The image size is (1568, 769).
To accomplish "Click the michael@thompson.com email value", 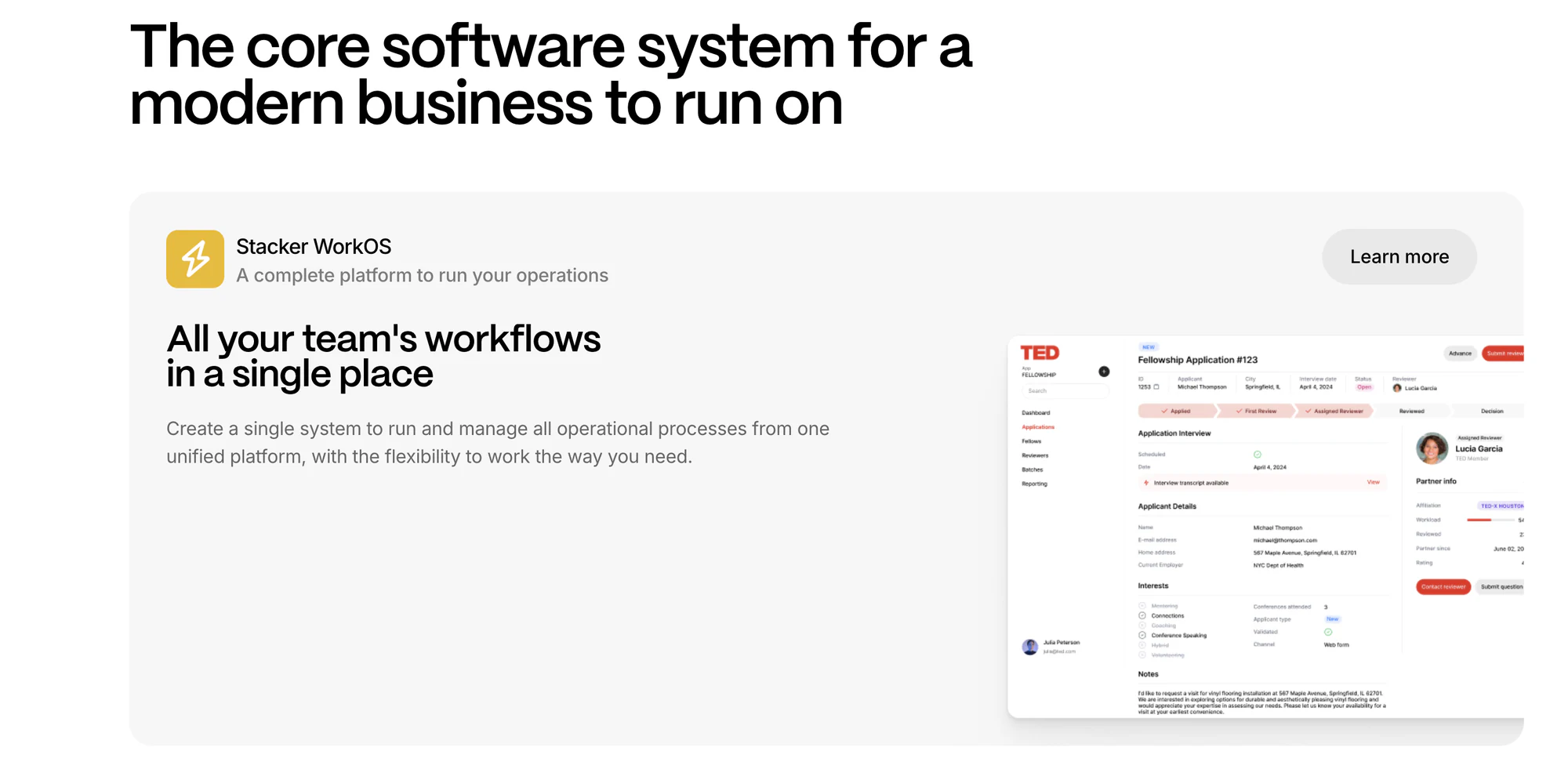I will point(1285,540).
